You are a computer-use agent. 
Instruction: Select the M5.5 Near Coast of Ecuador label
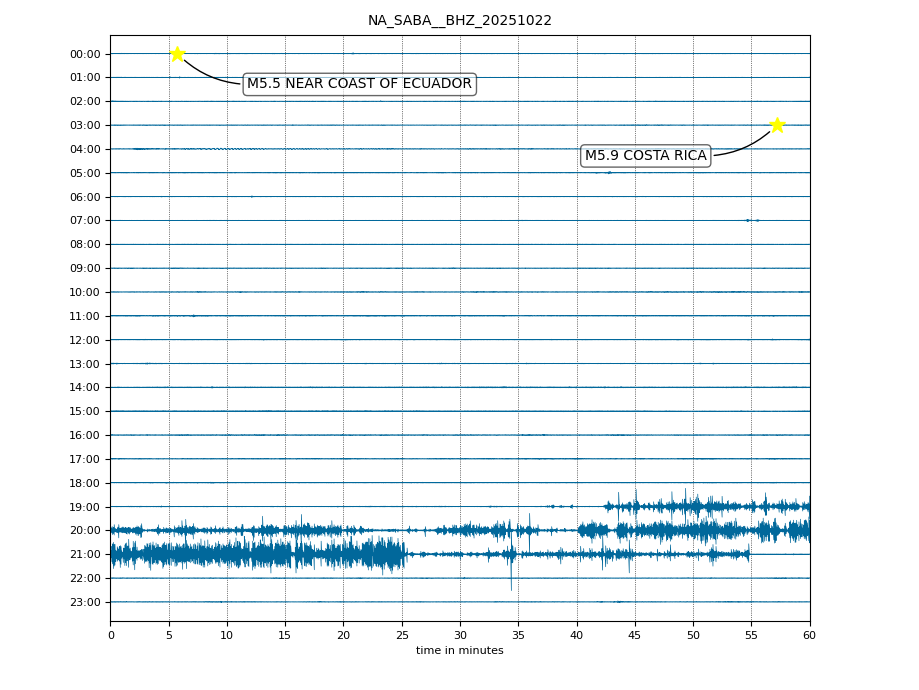pyautogui.click(x=359, y=84)
